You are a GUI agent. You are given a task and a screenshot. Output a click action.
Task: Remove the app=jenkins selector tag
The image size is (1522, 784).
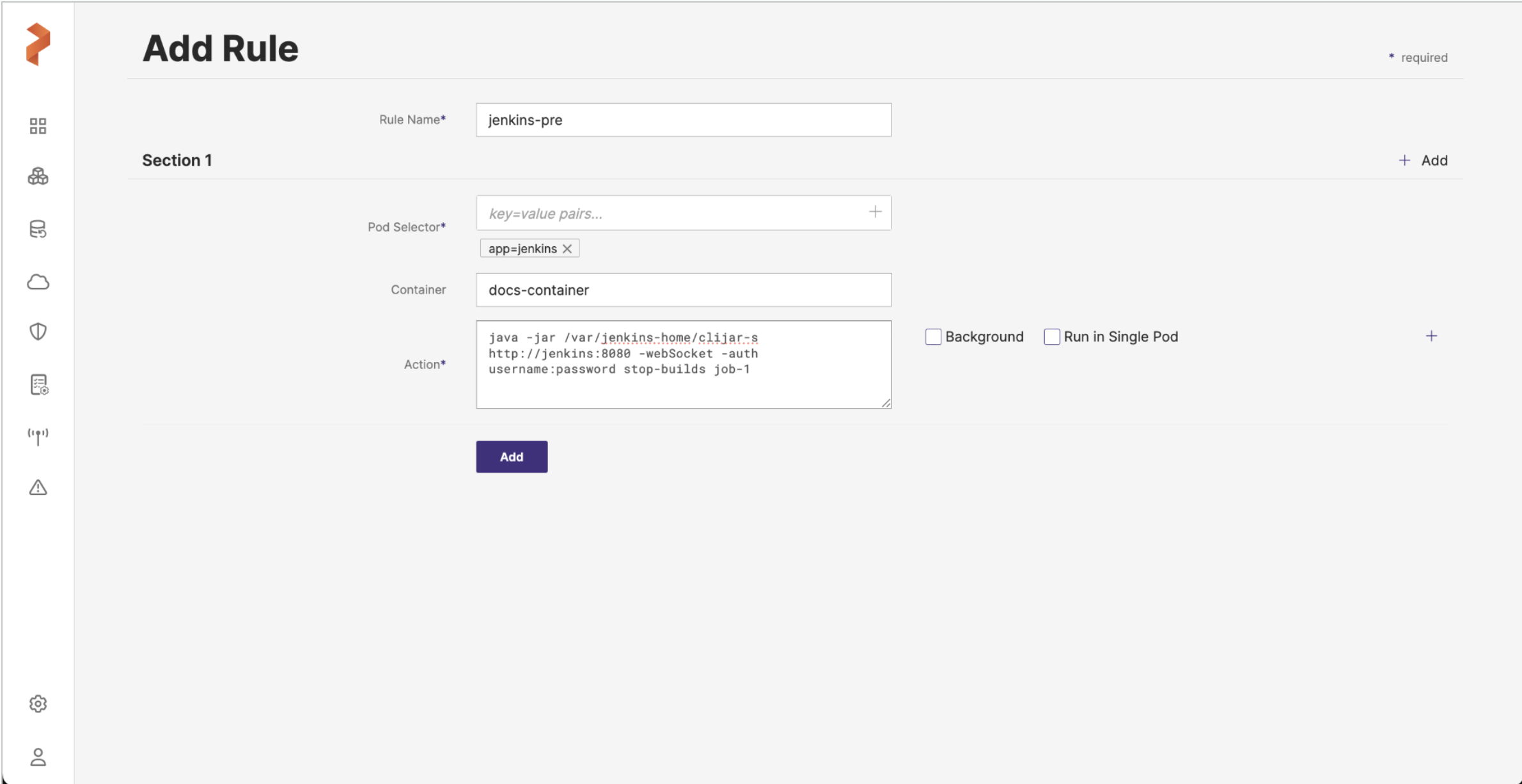coord(567,249)
